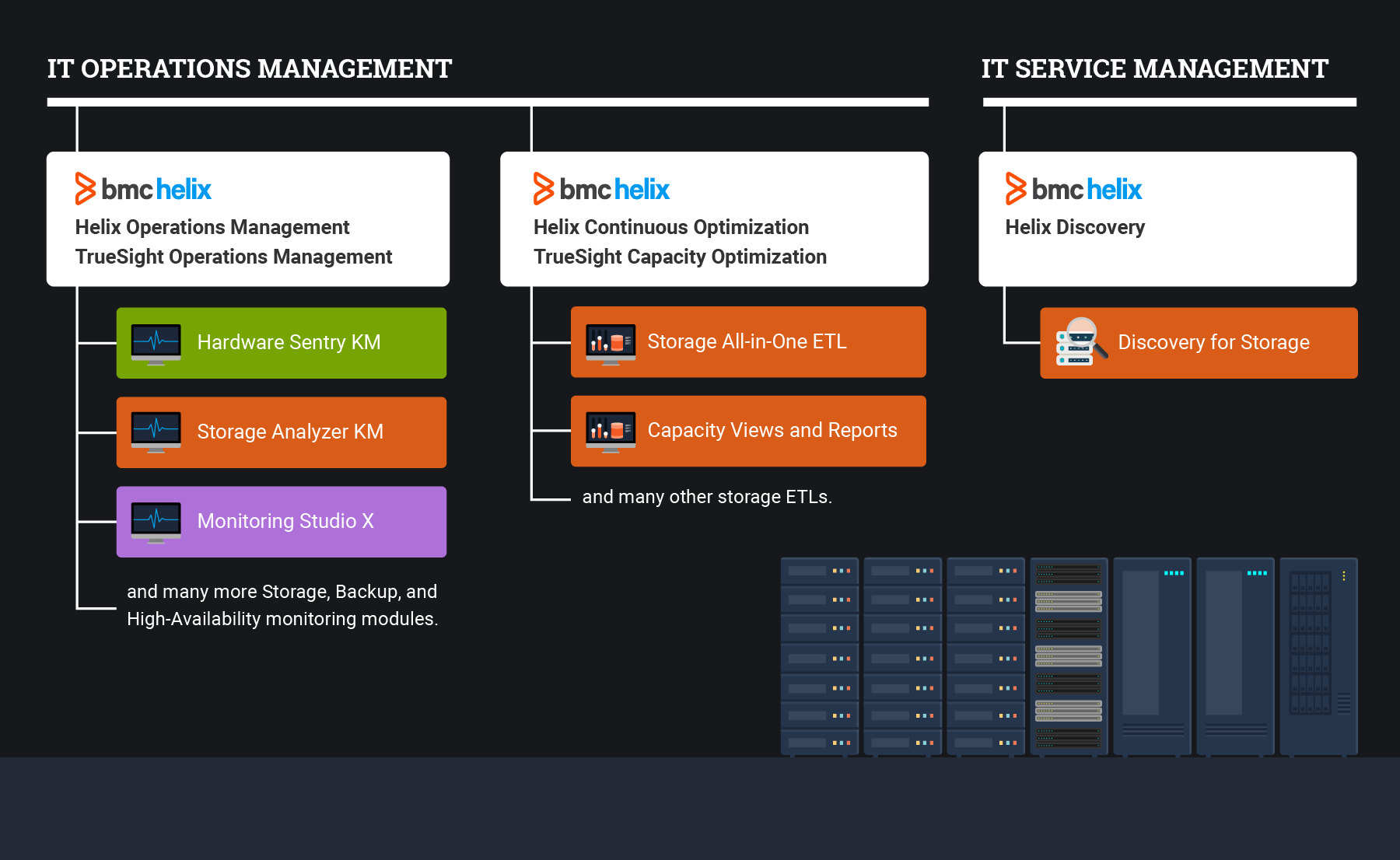
Task: Click the chart icon on Capacity Views and Reports
Action: coord(611,430)
